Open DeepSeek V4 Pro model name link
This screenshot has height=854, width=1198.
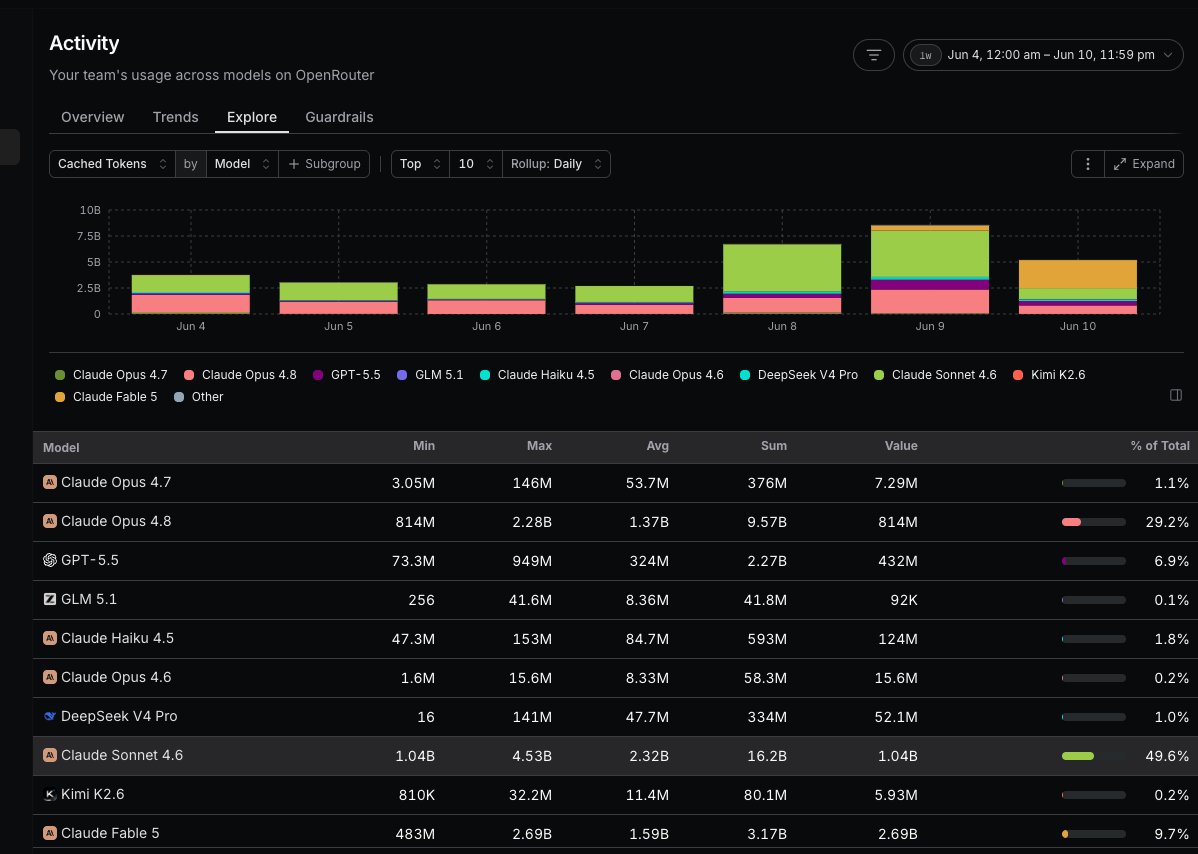[x=118, y=716]
